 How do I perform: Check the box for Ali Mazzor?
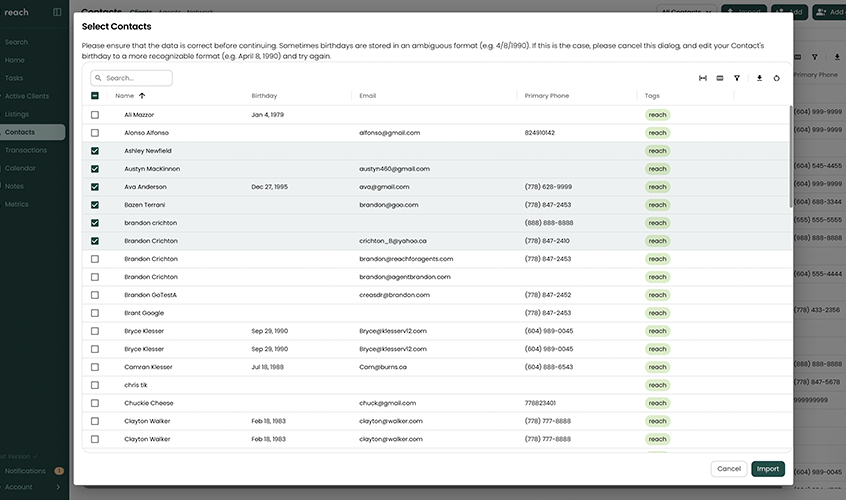(x=95, y=115)
